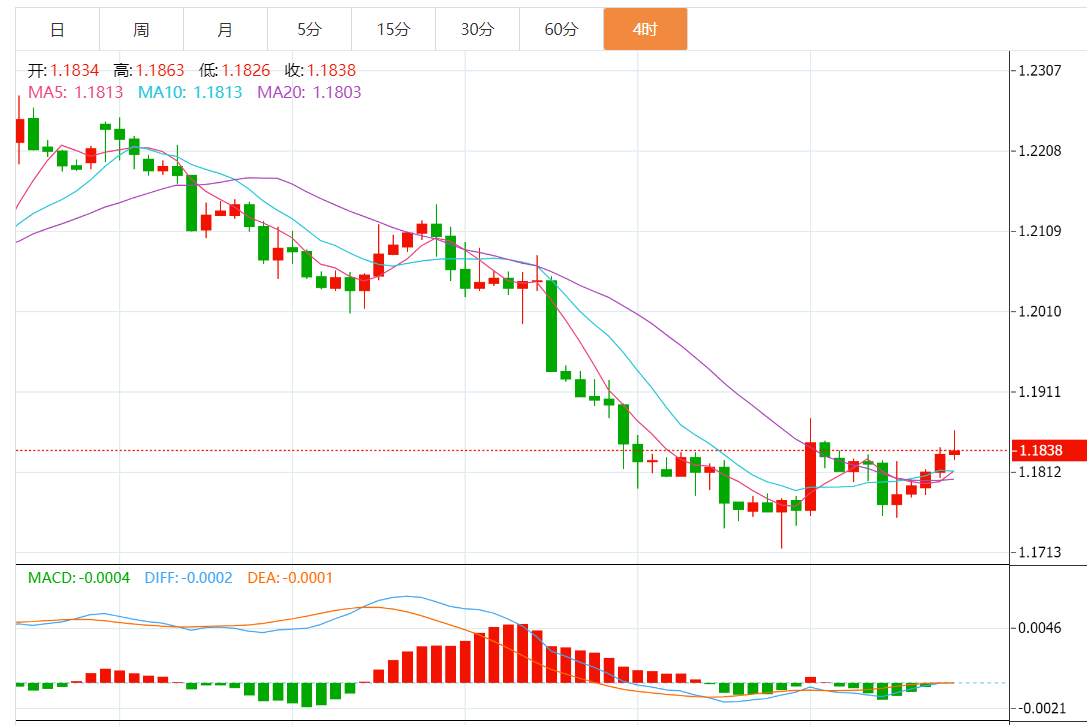Click the MA5: 1.1813 indicator label

pyautogui.click(x=76, y=92)
